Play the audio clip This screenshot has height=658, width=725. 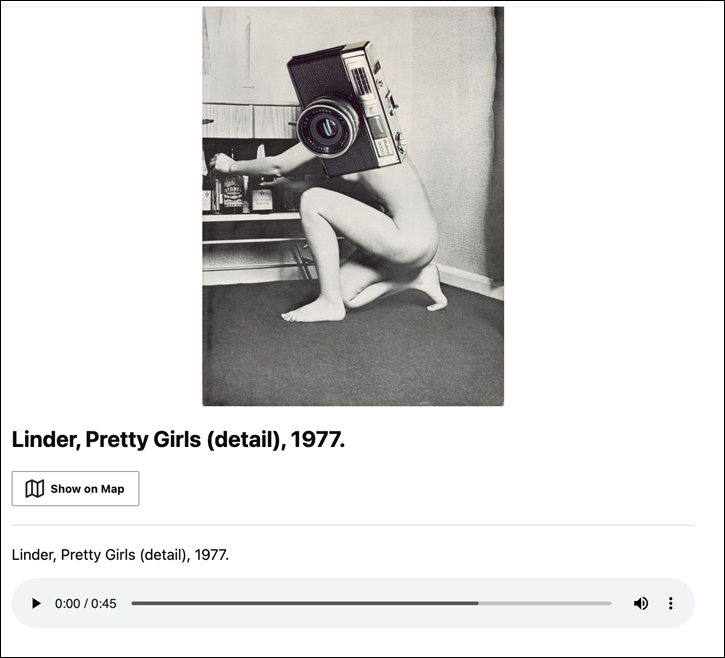click(36, 603)
